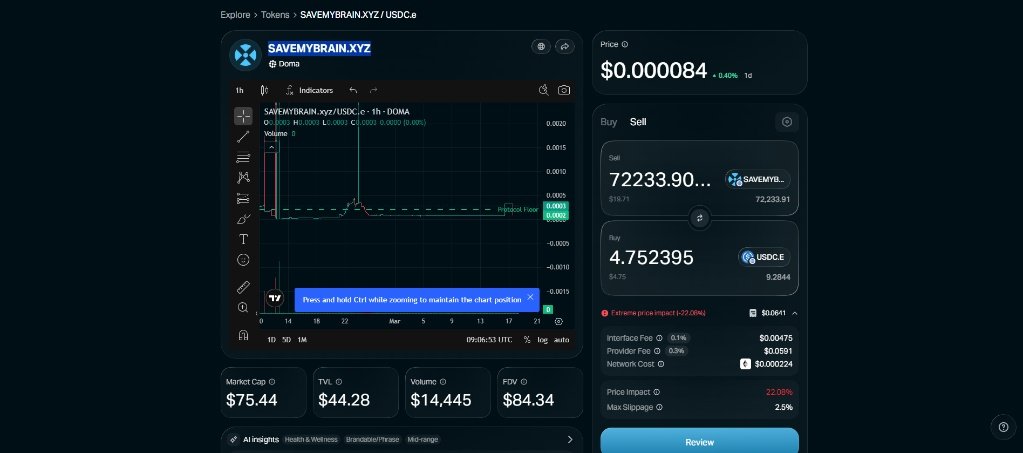
Task: Show TVL info tooltip
Action: 339,382
